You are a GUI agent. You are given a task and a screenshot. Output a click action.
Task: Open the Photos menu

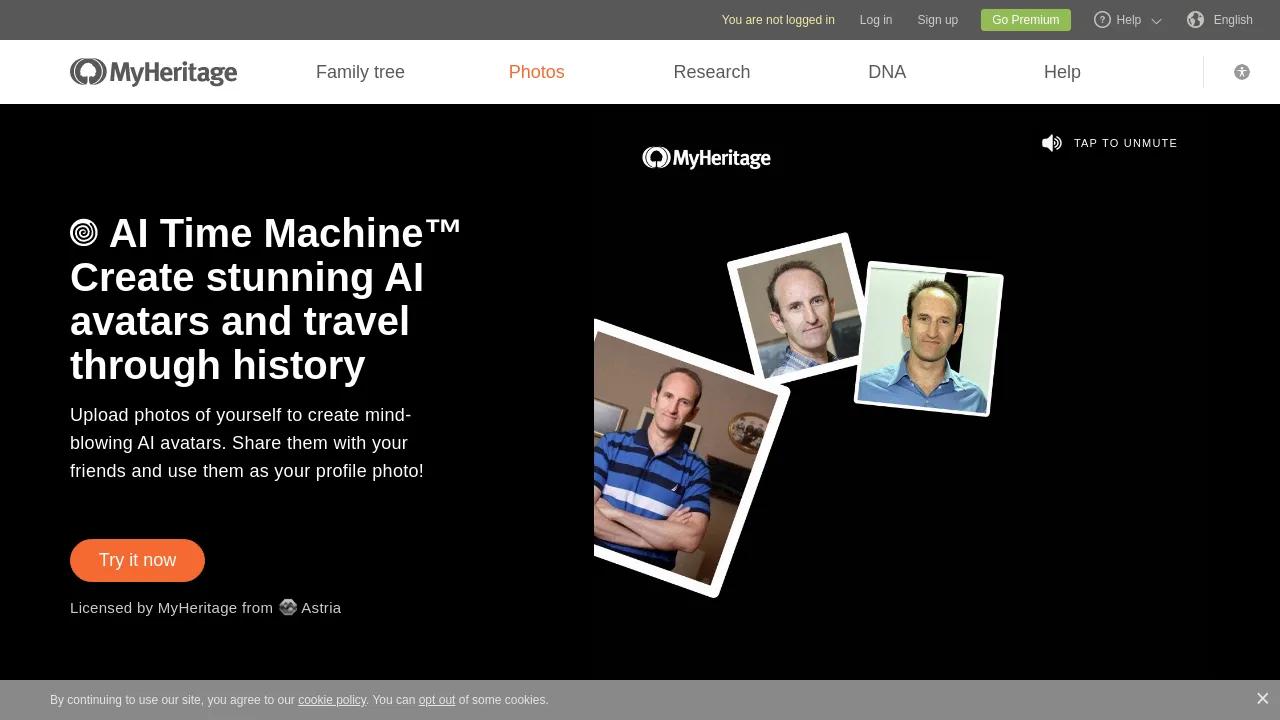(536, 72)
